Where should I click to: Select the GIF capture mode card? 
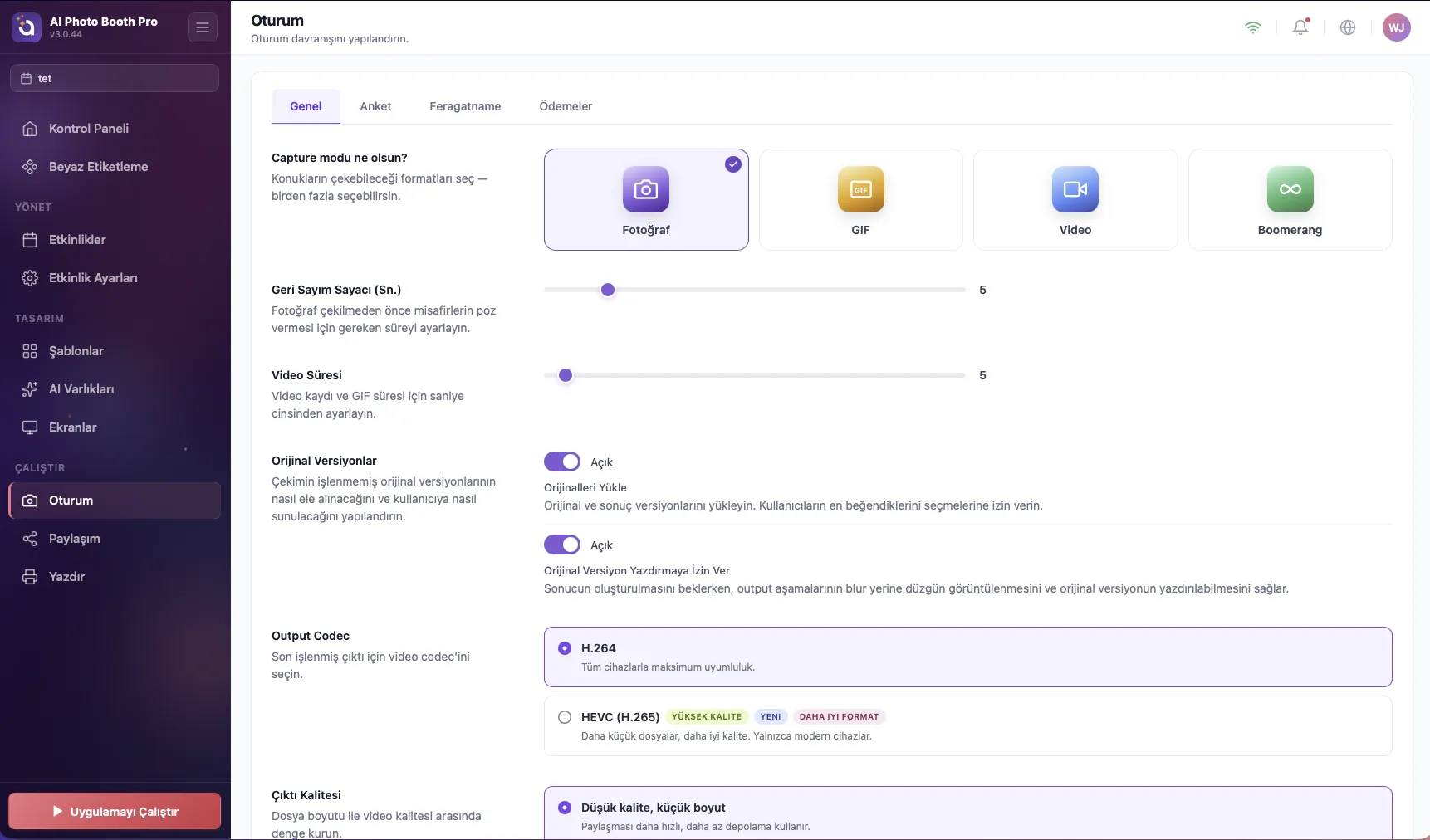pyautogui.click(x=860, y=199)
